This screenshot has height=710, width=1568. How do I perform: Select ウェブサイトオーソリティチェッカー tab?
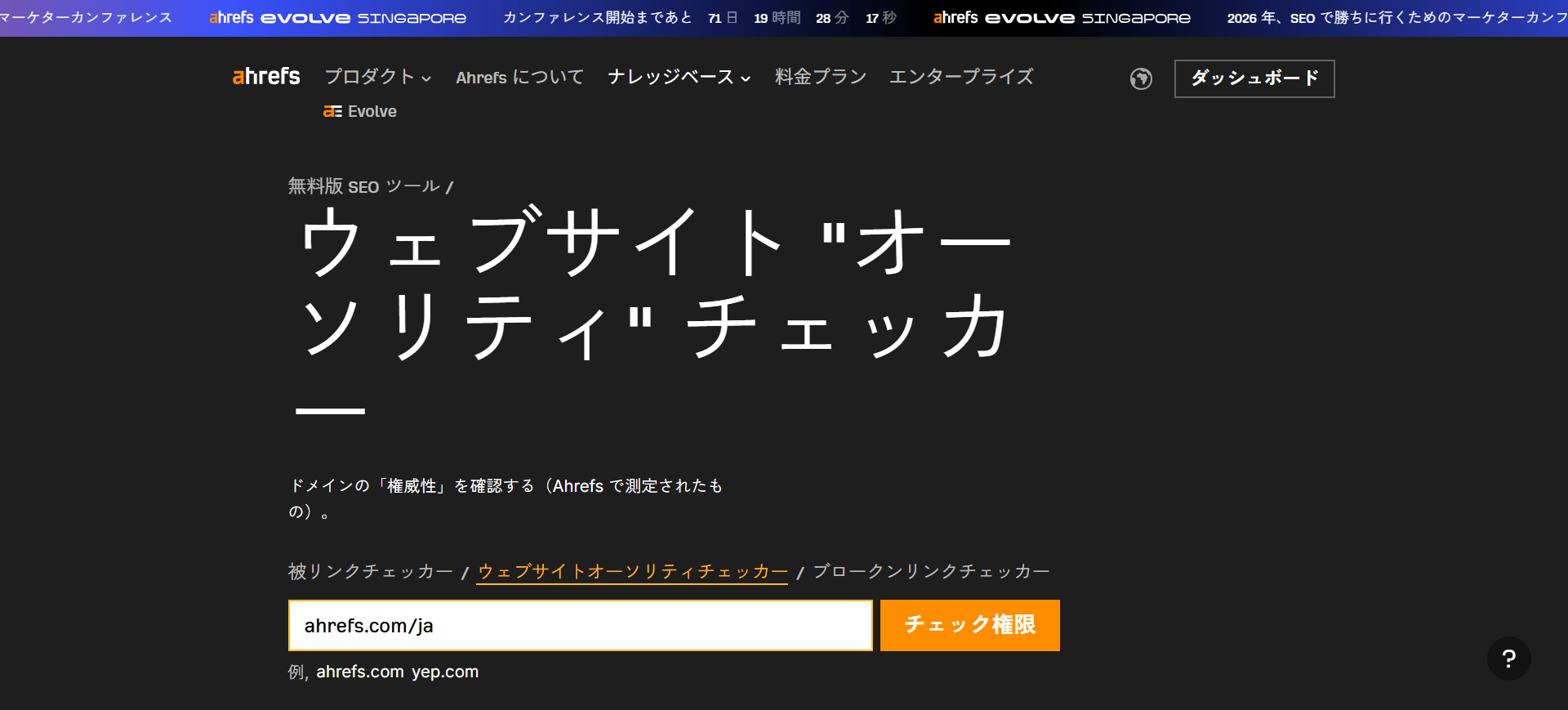pyautogui.click(x=632, y=571)
